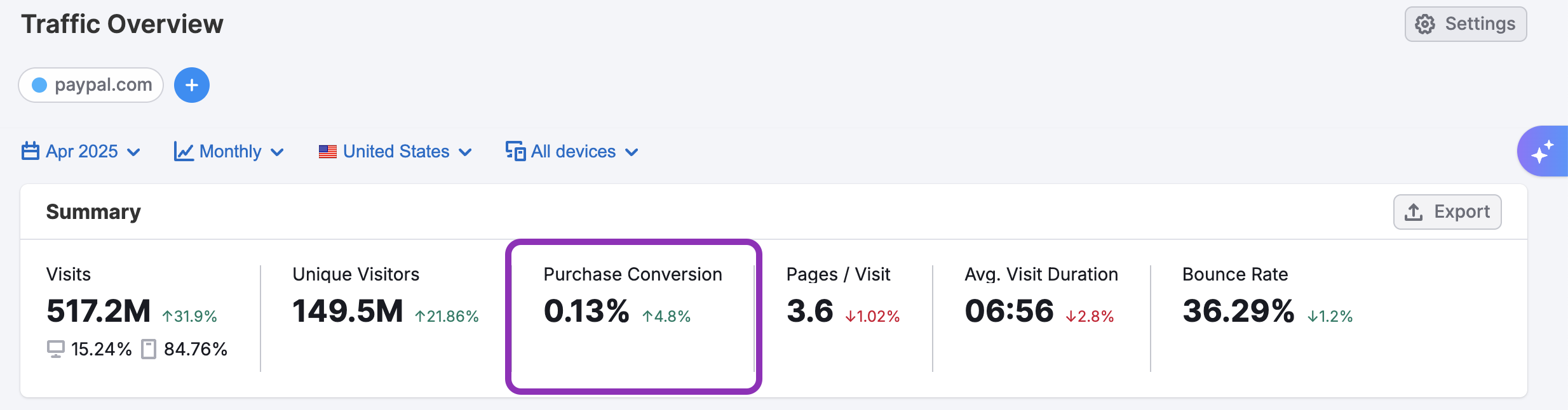
Task: Click the blue paypal.com color dot
Action: [39, 85]
